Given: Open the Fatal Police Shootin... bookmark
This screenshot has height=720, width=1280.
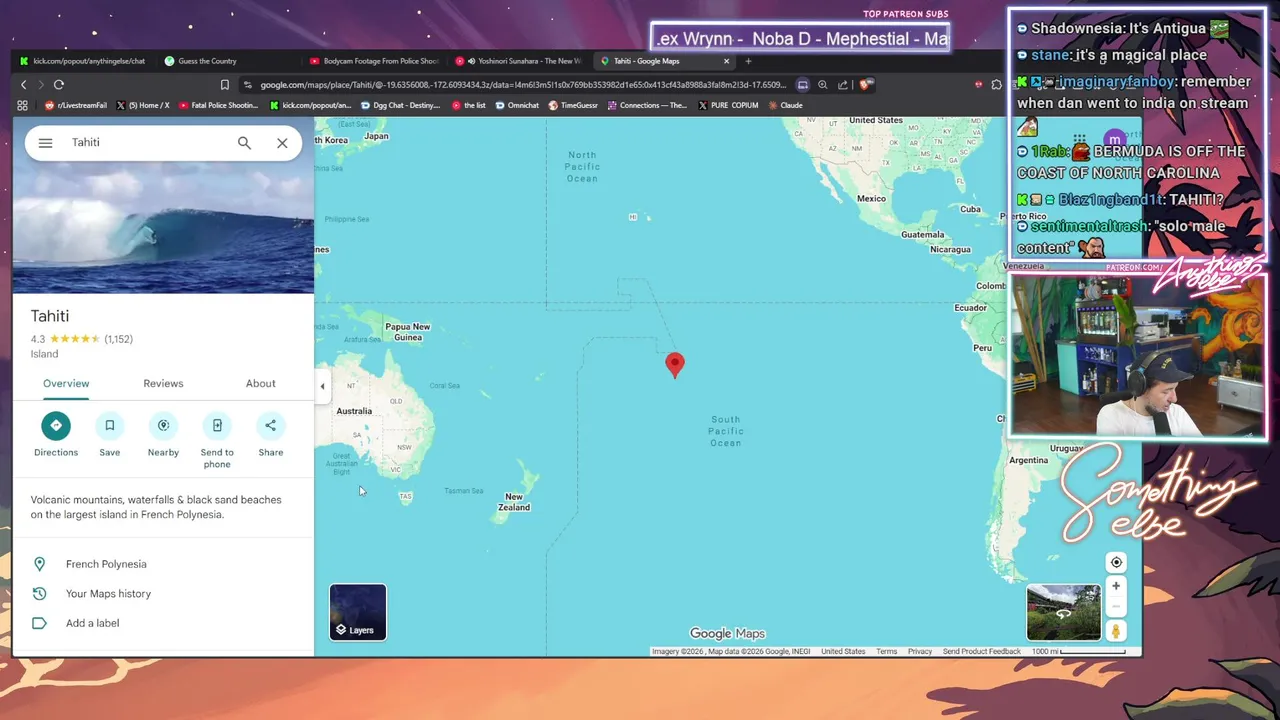Looking at the screenshot, I should (218, 105).
